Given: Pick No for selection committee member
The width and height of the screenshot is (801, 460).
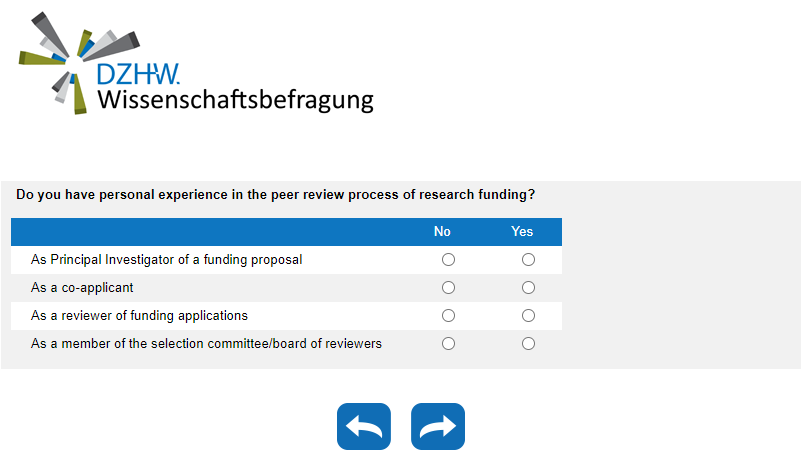Looking at the screenshot, I should (448, 344).
